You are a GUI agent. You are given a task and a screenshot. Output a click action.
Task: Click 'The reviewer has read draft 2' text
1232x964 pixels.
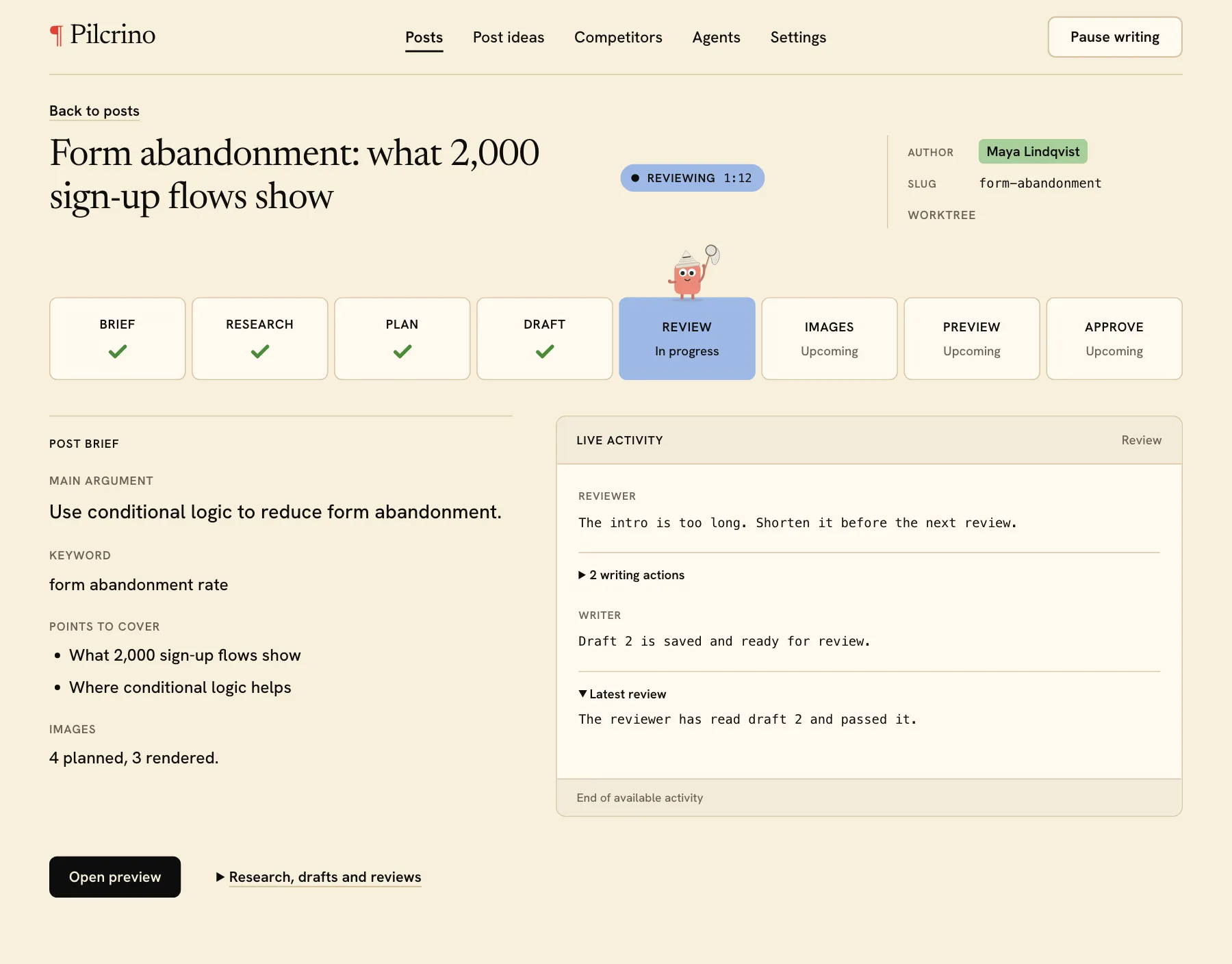tap(747, 720)
